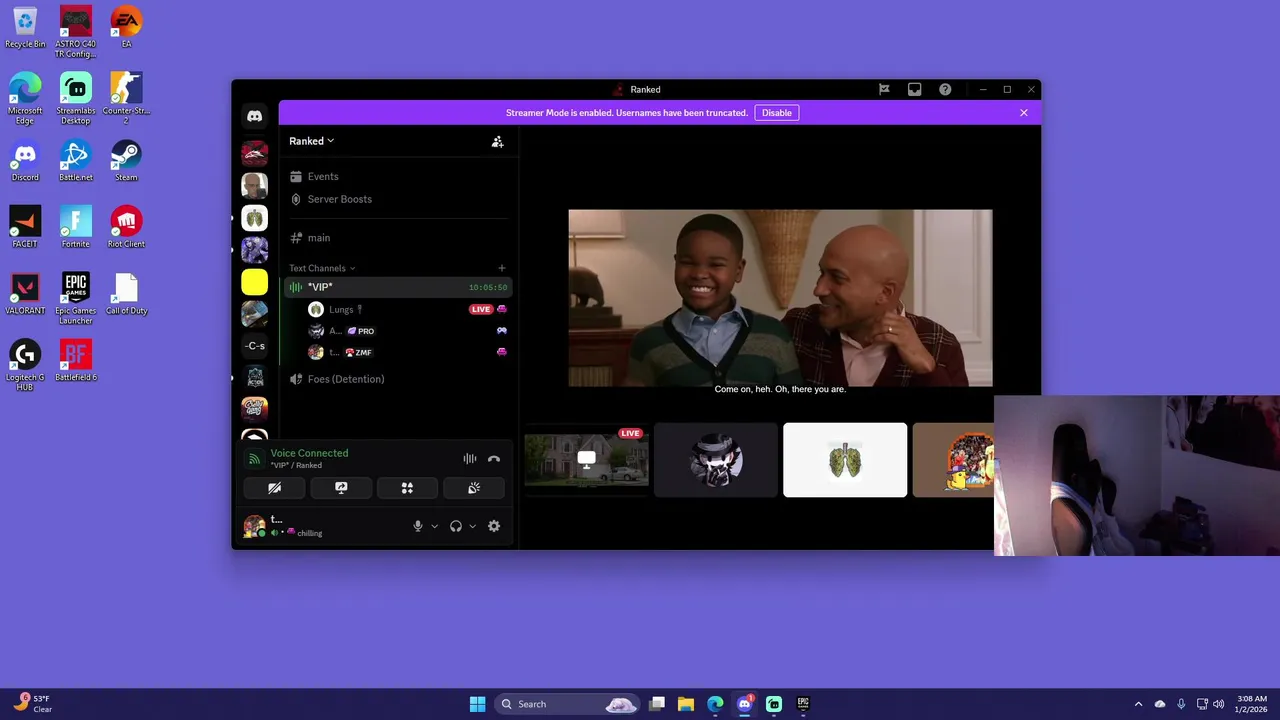Open the VALORANT desktop shortcut
This screenshot has height=720, width=1280.
click(25, 294)
